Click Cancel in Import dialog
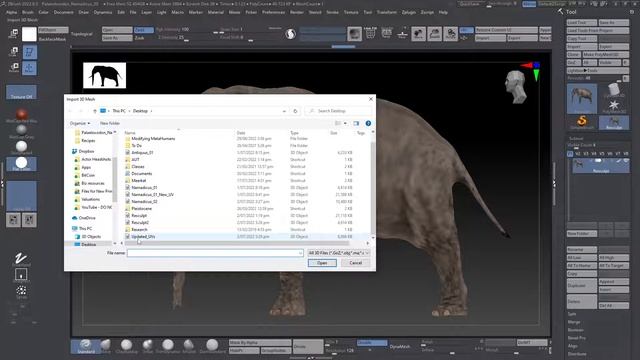This screenshot has width=640, height=360. (356, 263)
